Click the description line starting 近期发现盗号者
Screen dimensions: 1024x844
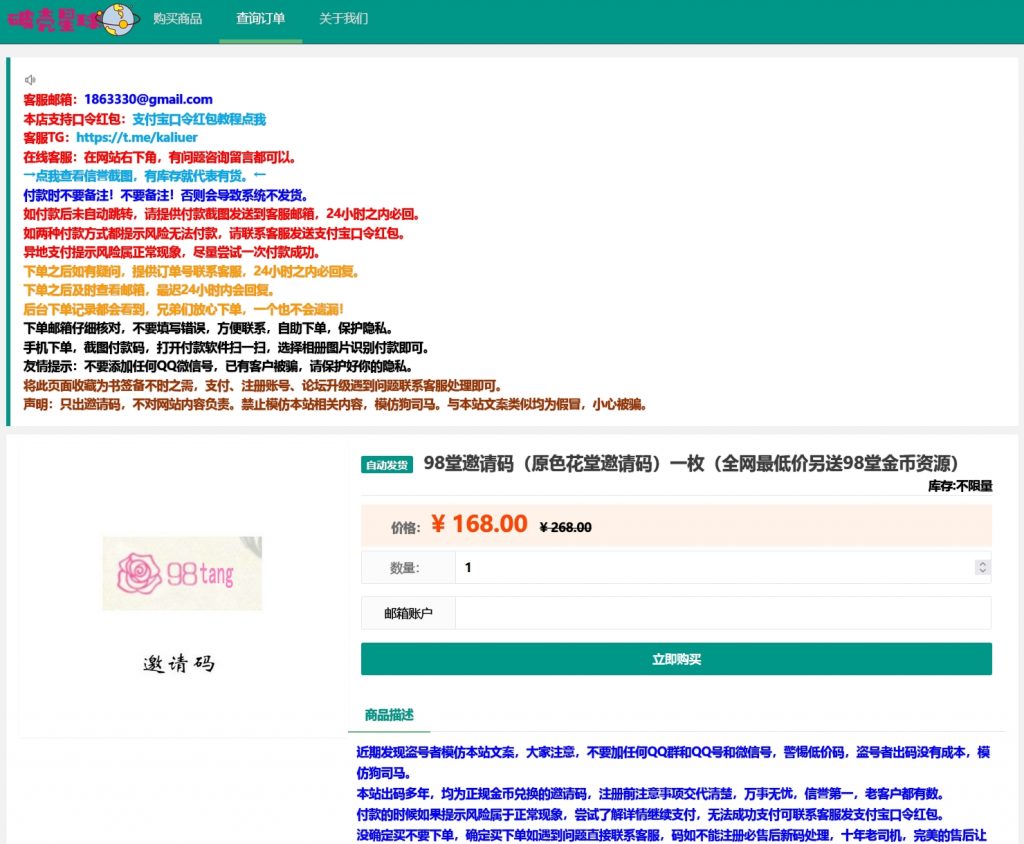[673, 762]
